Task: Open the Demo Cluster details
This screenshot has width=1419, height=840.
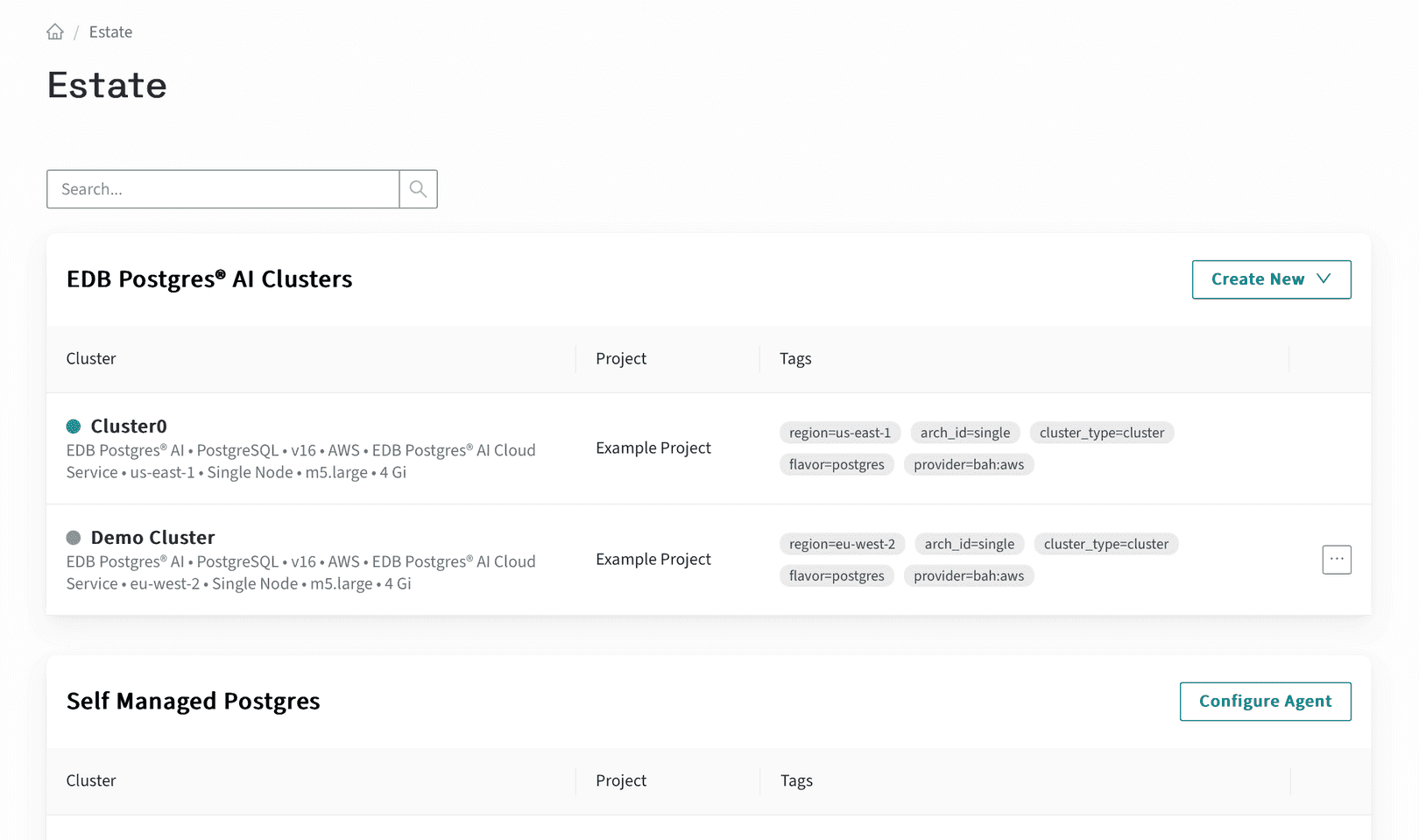Action: click(152, 537)
